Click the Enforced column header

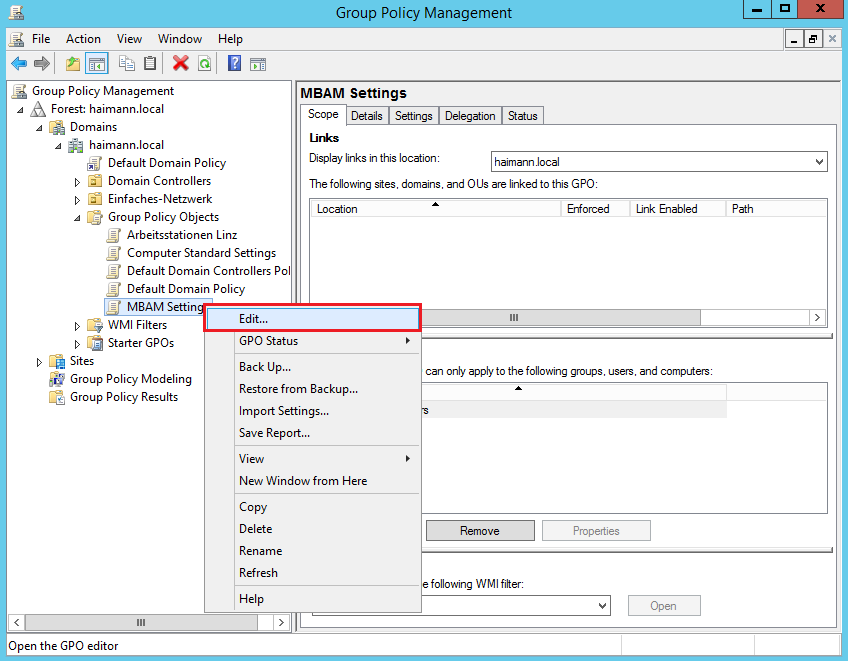(x=595, y=209)
